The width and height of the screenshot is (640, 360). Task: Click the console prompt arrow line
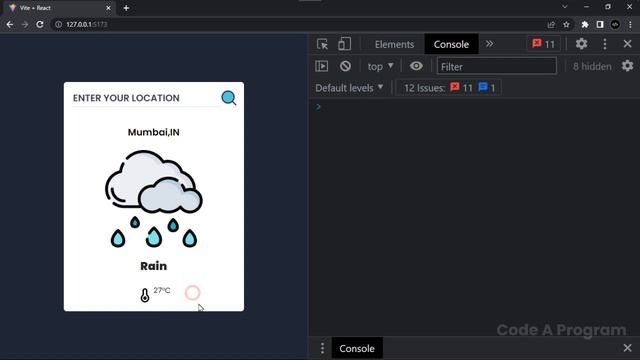click(474, 107)
